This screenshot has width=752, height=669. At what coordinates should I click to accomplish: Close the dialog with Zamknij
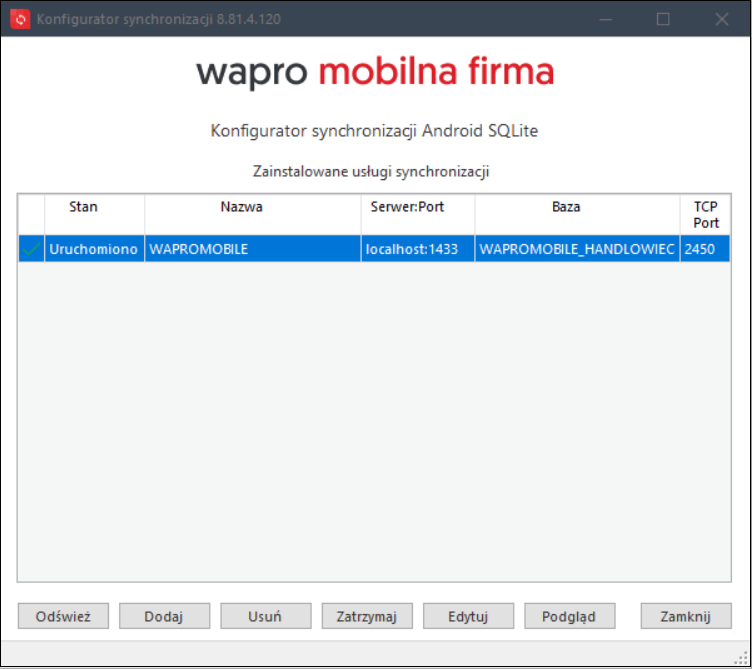[686, 616]
